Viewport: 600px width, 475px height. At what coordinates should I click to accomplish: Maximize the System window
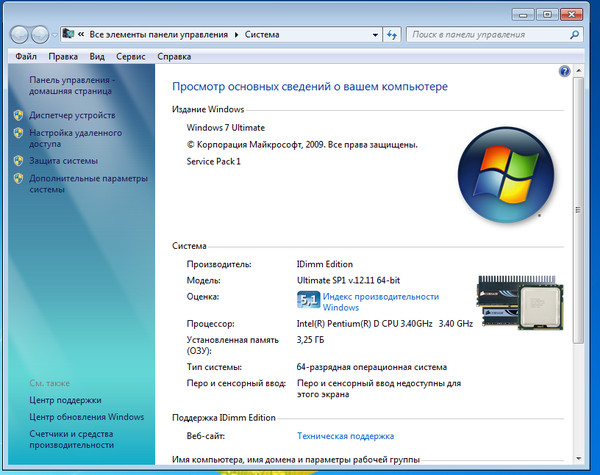coord(547,15)
